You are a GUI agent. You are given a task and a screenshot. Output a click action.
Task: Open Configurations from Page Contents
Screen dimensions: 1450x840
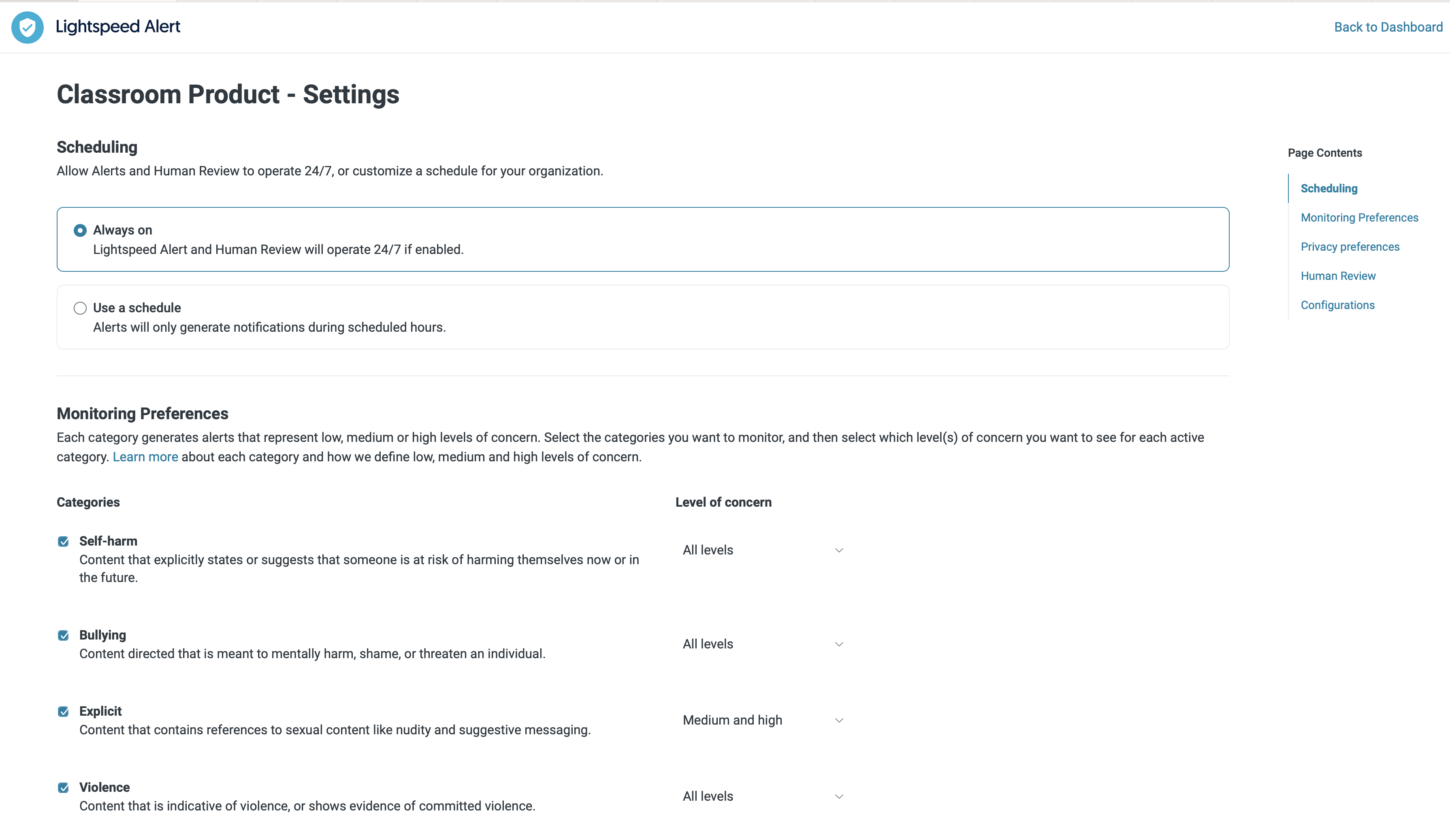click(1338, 305)
